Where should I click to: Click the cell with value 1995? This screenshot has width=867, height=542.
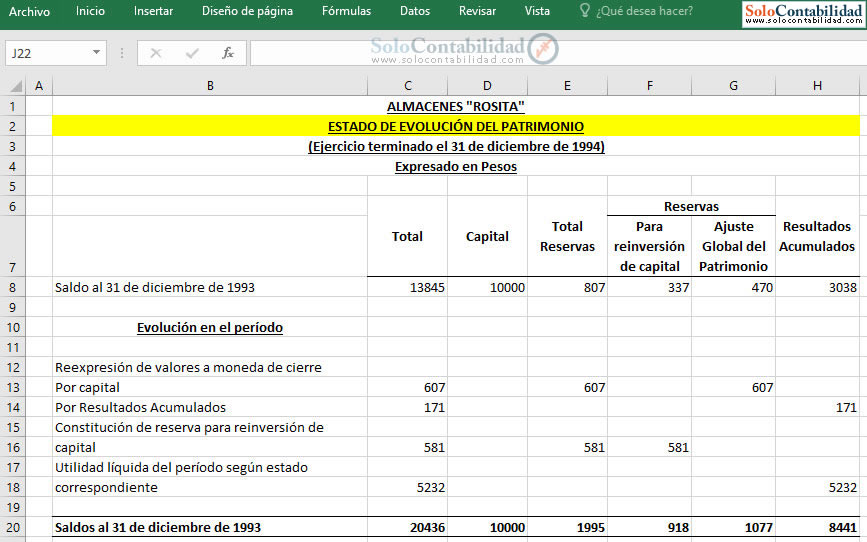567,528
